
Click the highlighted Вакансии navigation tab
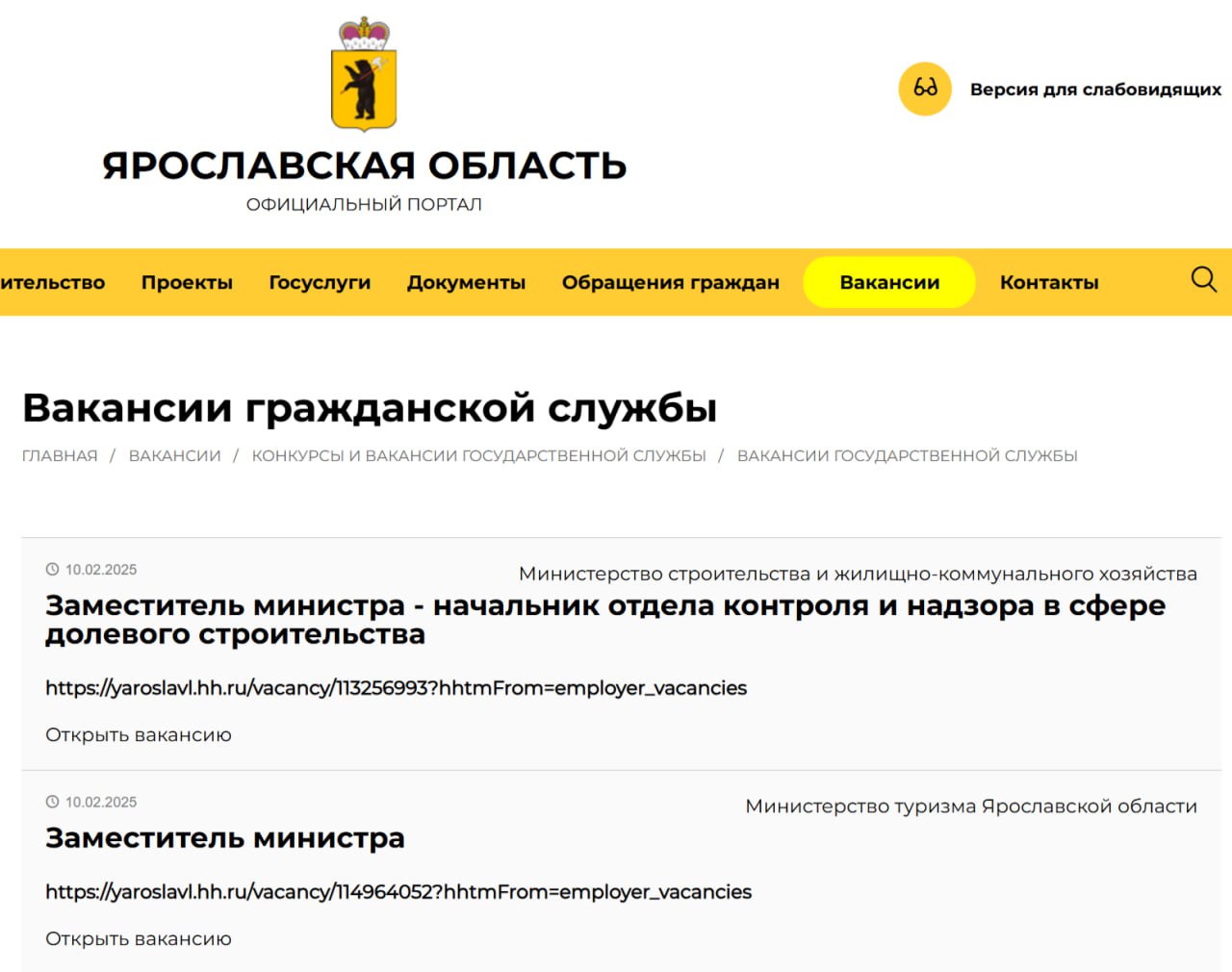[889, 283]
